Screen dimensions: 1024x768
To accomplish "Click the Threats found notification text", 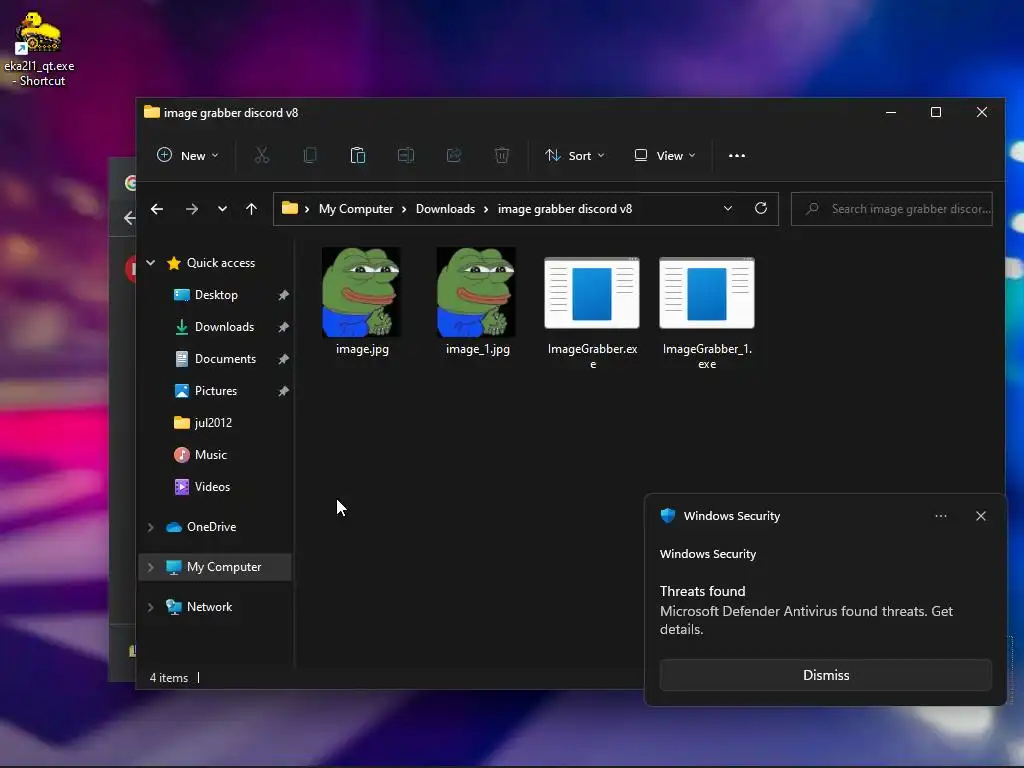I will pos(702,591).
